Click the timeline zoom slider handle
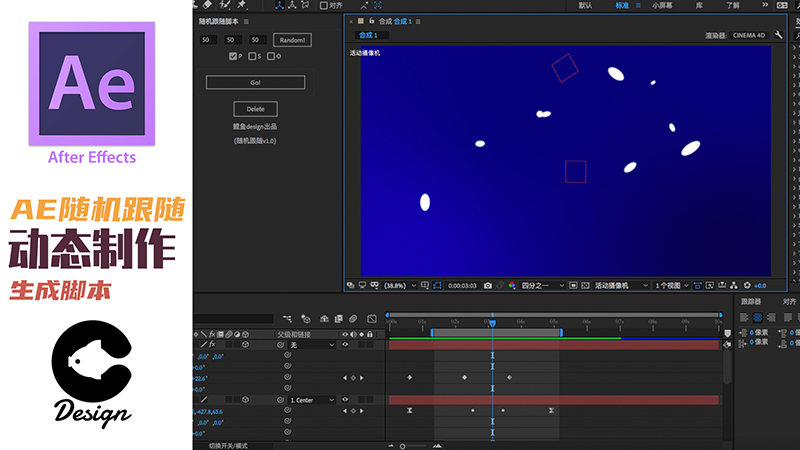 pos(402,445)
